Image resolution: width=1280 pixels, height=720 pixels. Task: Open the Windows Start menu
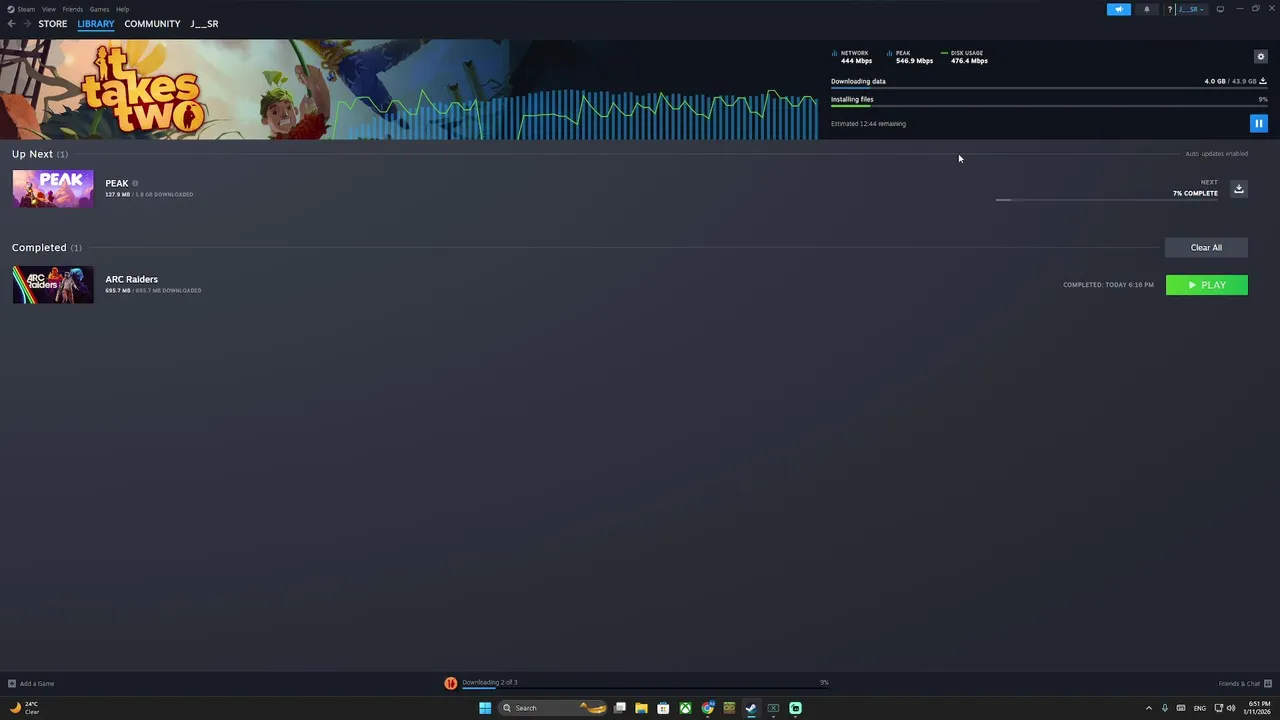coord(485,708)
